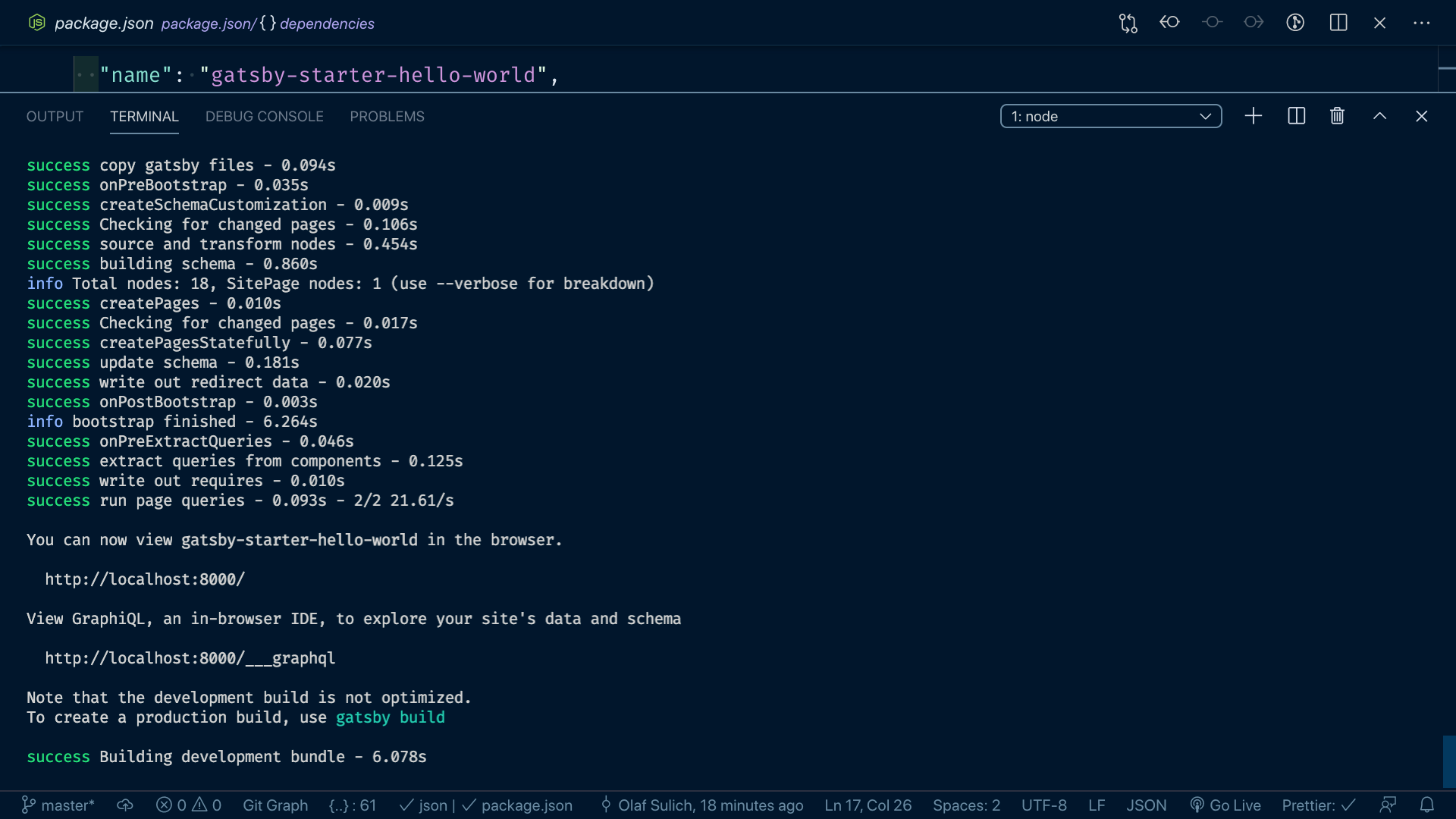The image size is (1456, 819).
Task: Click the 'info bootstrap finished - 6.264s' line
Action: point(172,422)
